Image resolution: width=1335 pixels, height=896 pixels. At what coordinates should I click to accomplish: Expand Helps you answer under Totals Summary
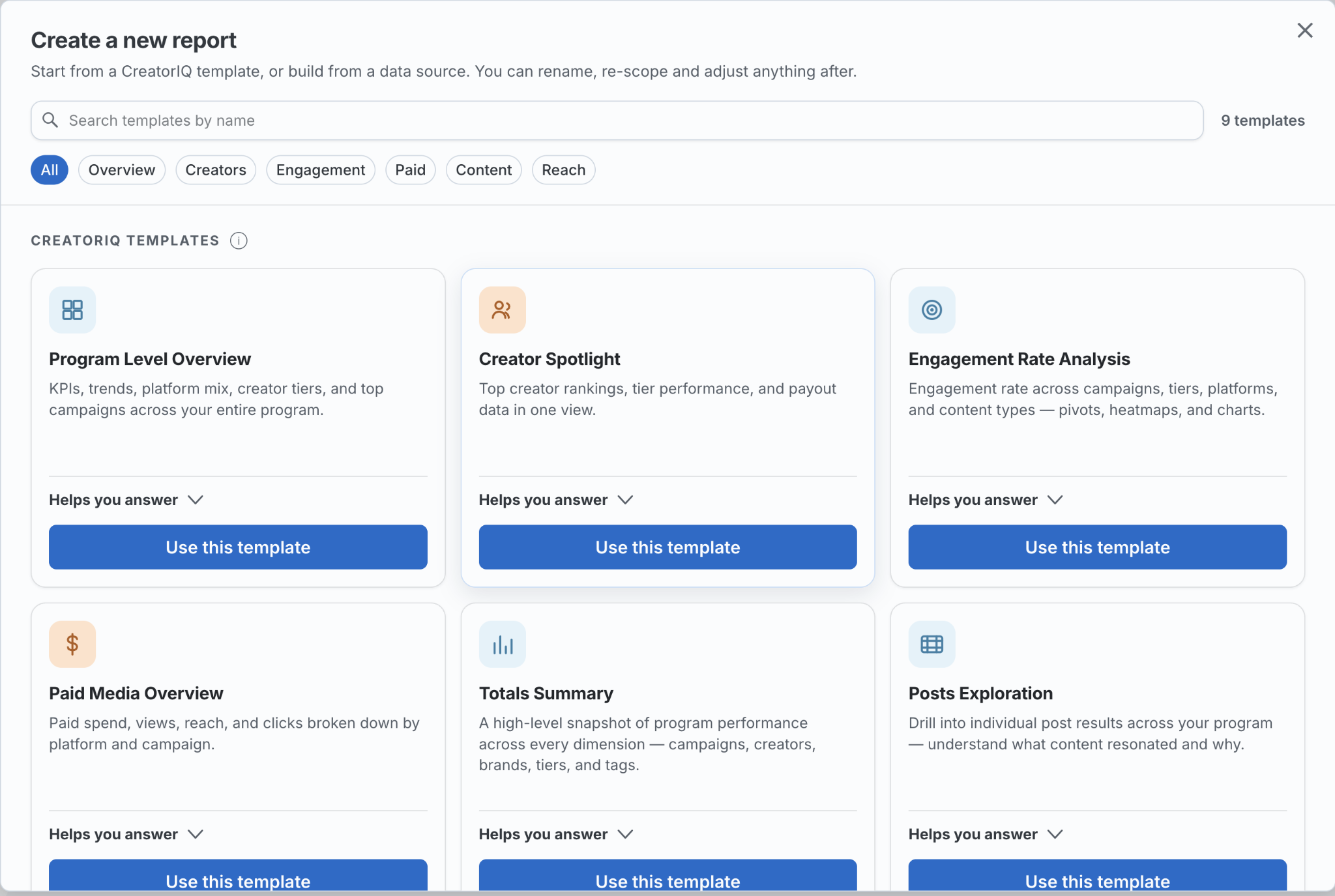click(x=556, y=834)
